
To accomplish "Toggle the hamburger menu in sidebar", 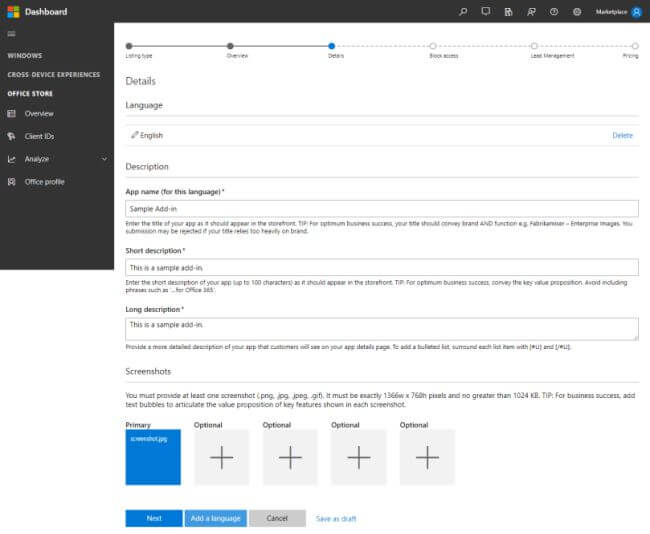I will pyautogui.click(x=12, y=34).
